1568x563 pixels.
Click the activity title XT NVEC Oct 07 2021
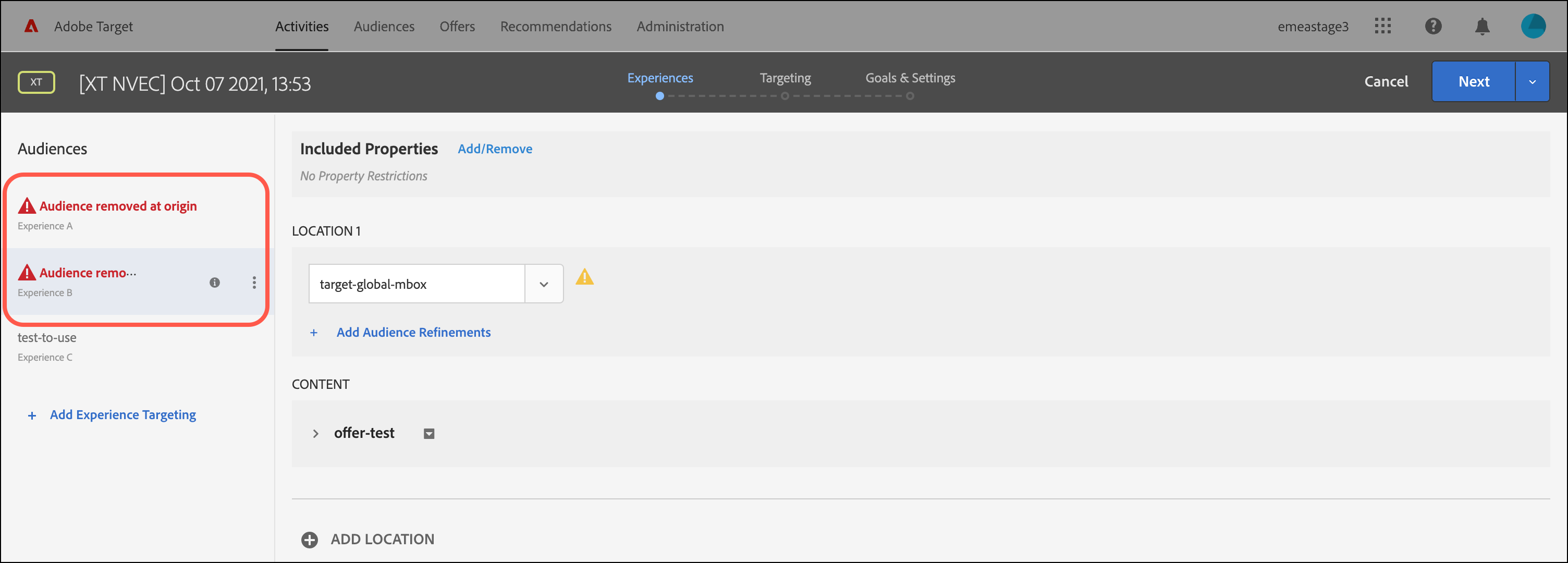(195, 83)
